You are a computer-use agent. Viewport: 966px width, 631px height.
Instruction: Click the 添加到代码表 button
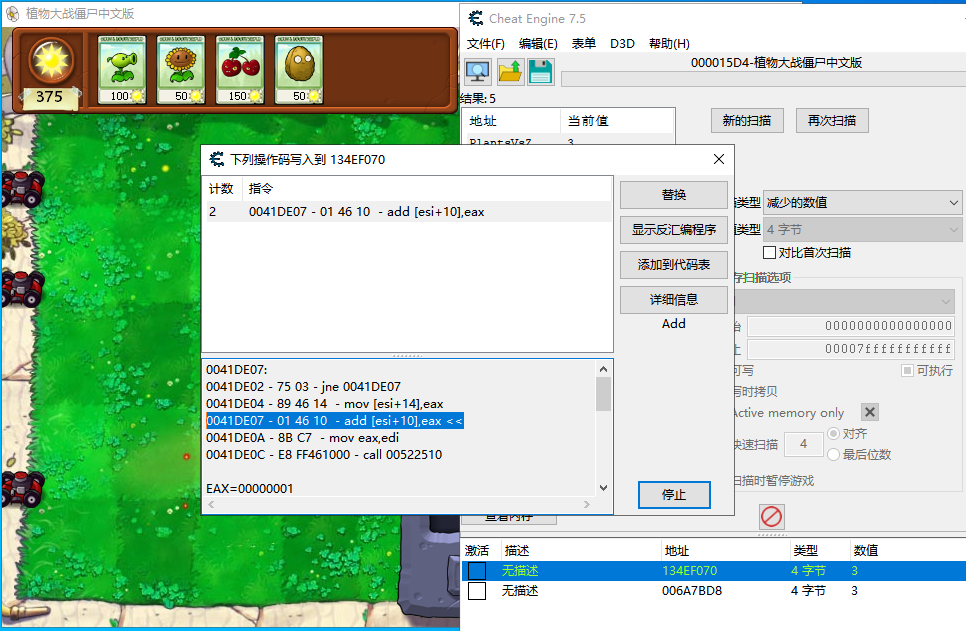click(x=673, y=265)
